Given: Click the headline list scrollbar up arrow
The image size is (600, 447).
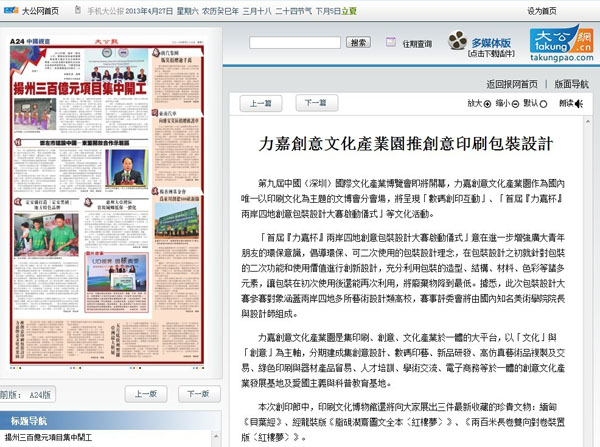Looking at the screenshot, I should pos(216,436).
